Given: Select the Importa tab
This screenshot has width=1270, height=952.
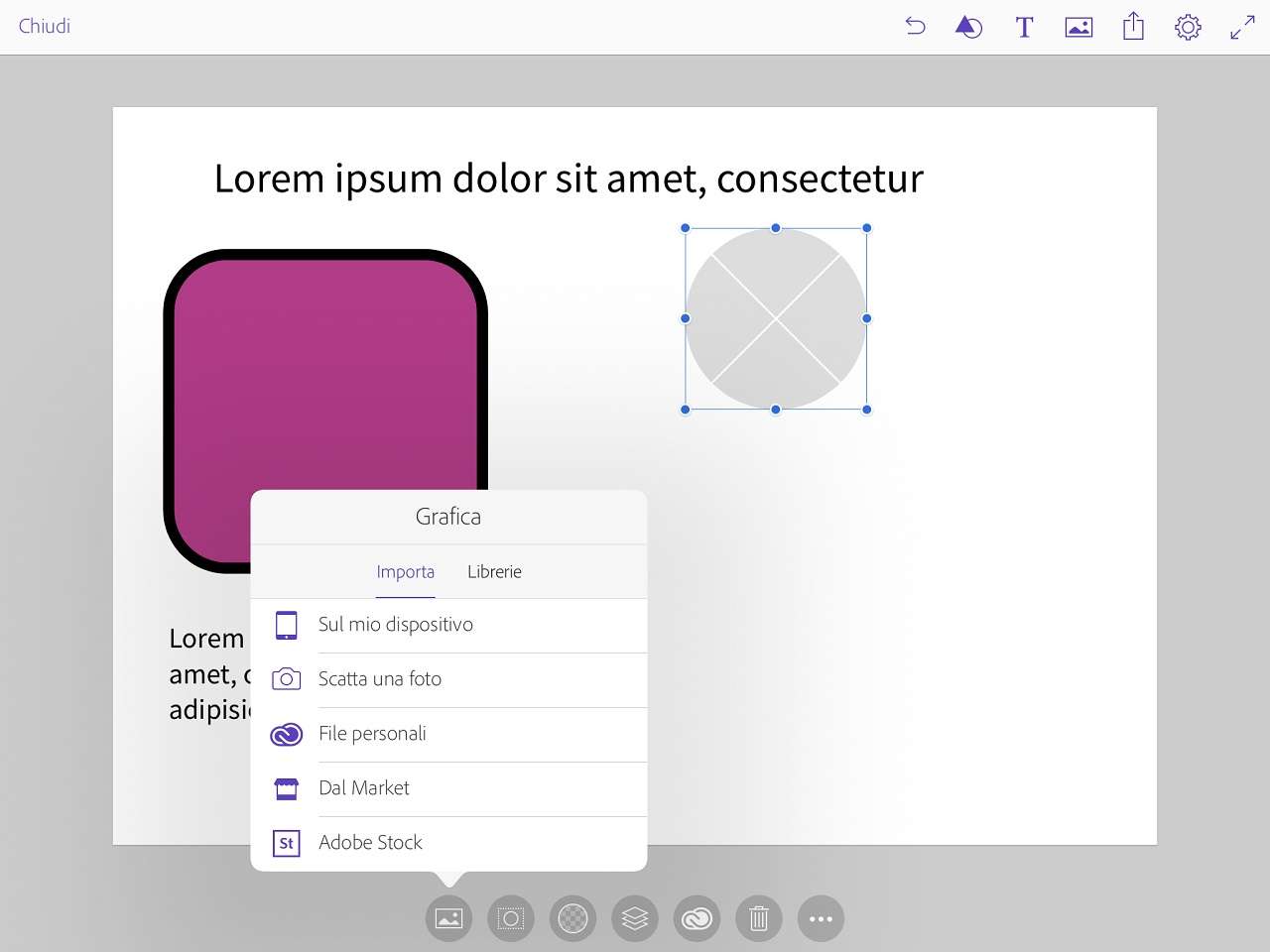Looking at the screenshot, I should [x=405, y=572].
